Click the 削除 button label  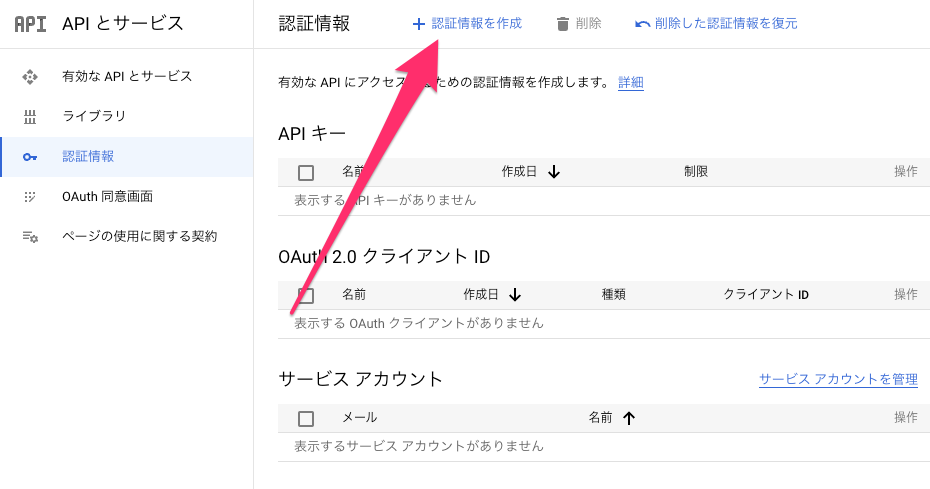(x=588, y=23)
